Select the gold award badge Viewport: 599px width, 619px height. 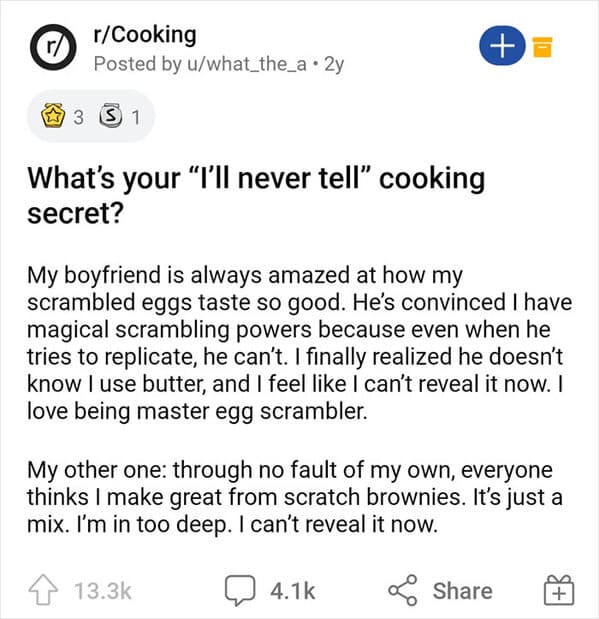coord(53,115)
